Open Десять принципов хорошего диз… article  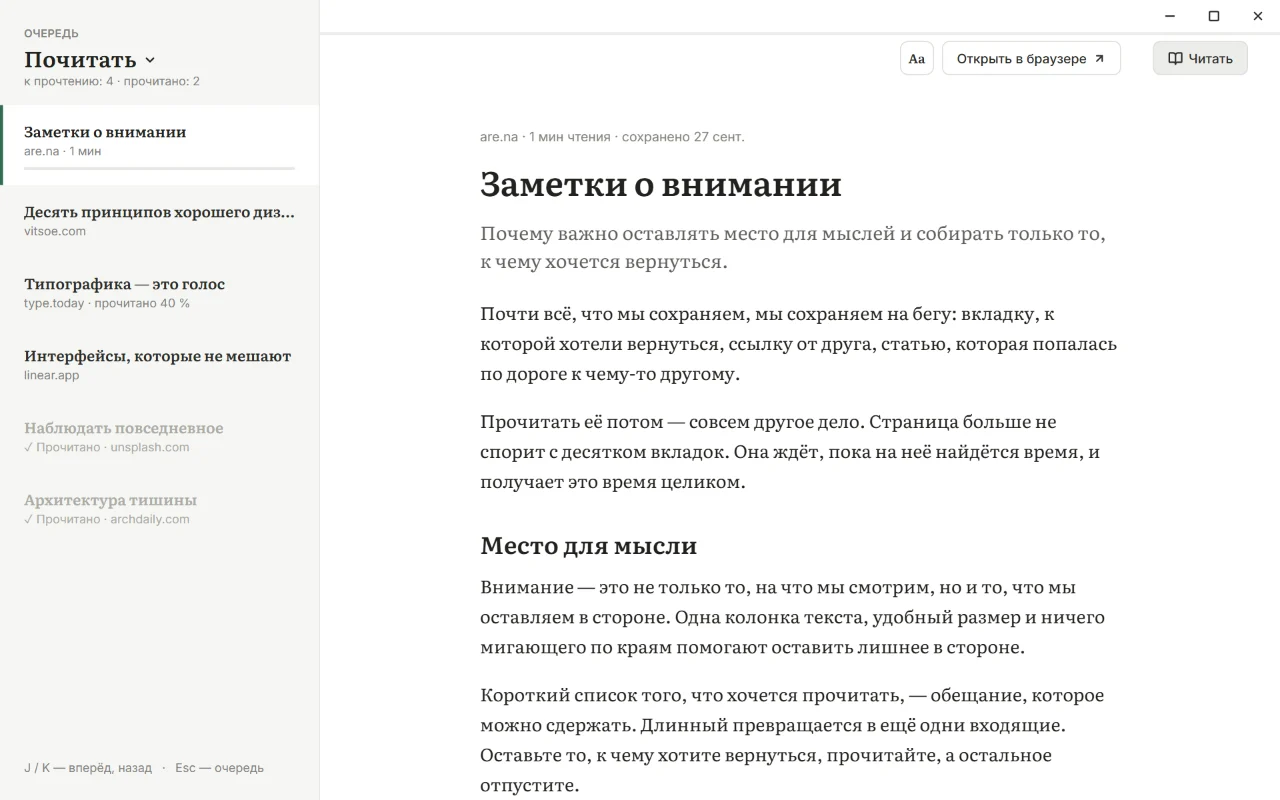[x=160, y=221]
